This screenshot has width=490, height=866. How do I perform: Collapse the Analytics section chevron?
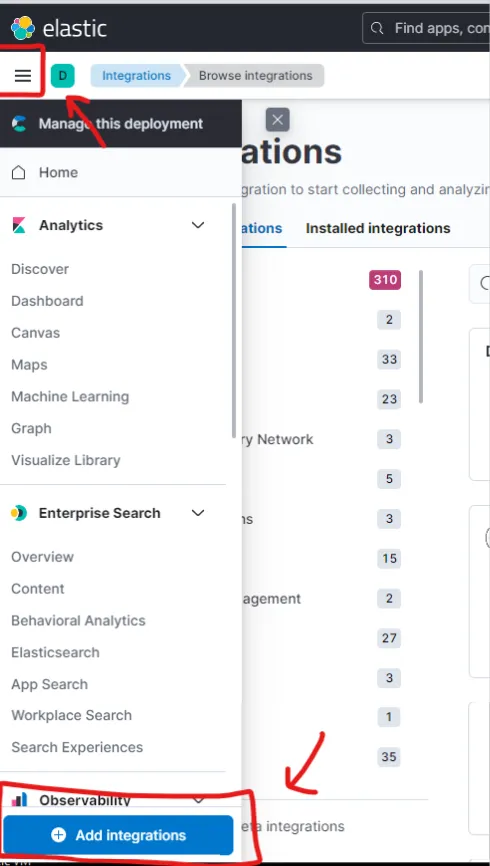click(198, 225)
